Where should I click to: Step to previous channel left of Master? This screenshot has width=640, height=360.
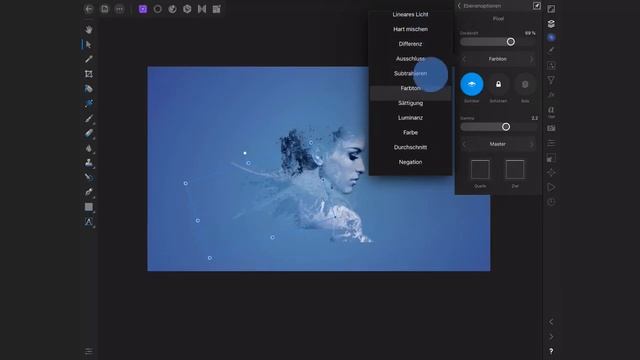[464, 144]
